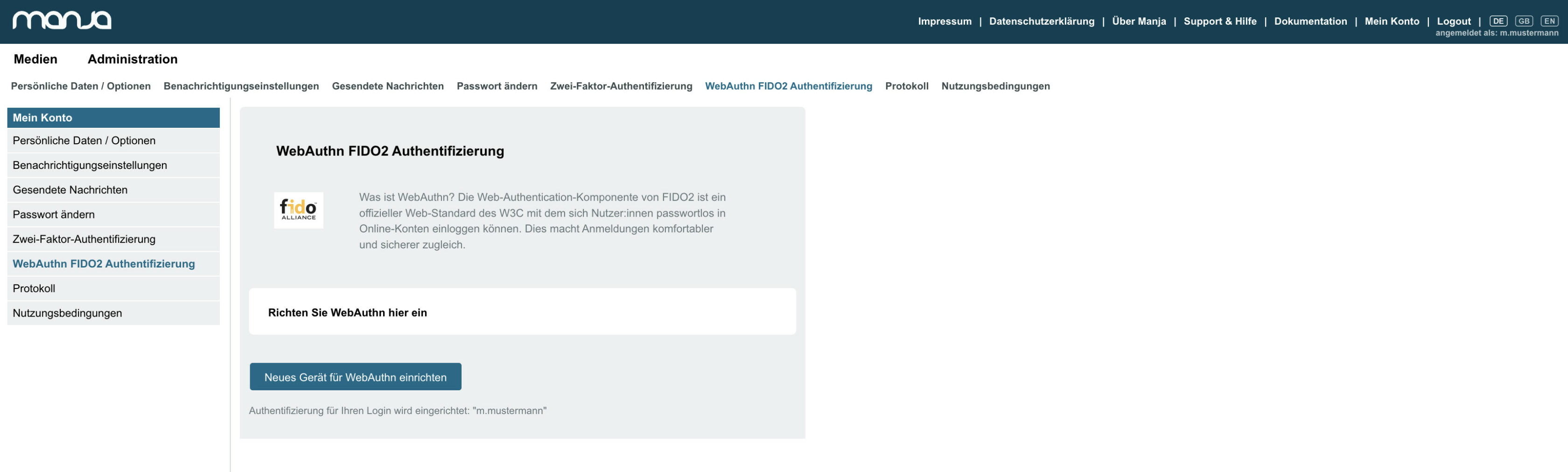Switch language to DE
Viewport: 1568px width, 472px height.
point(1498,21)
